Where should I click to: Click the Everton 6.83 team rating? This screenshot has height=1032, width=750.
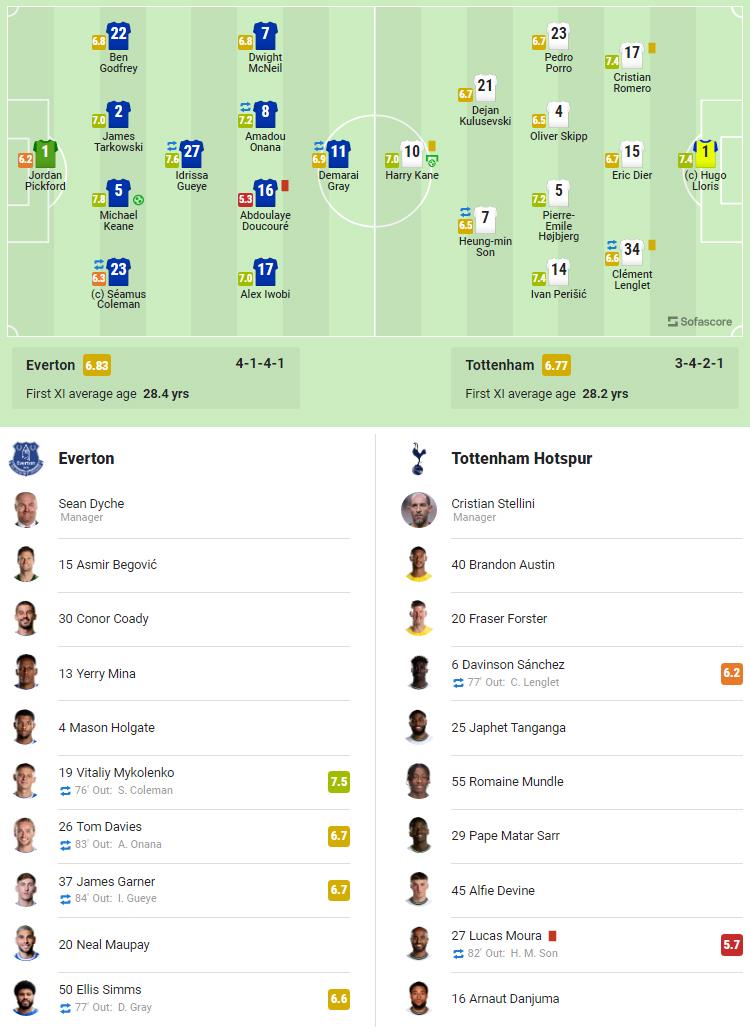[x=97, y=366]
